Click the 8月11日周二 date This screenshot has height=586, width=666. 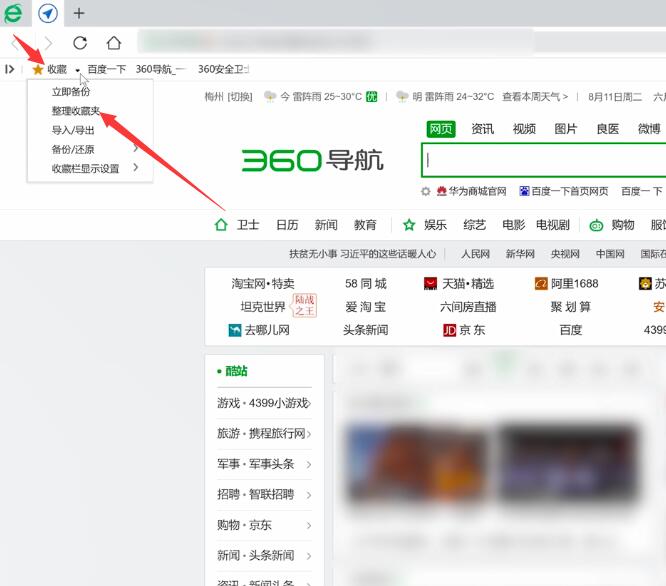point(615,97)
